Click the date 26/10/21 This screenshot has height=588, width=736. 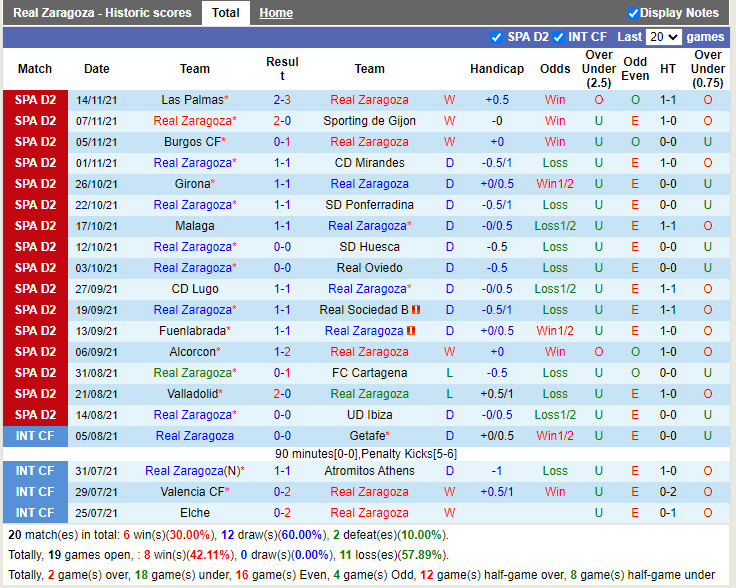click(x=96, y=184)
